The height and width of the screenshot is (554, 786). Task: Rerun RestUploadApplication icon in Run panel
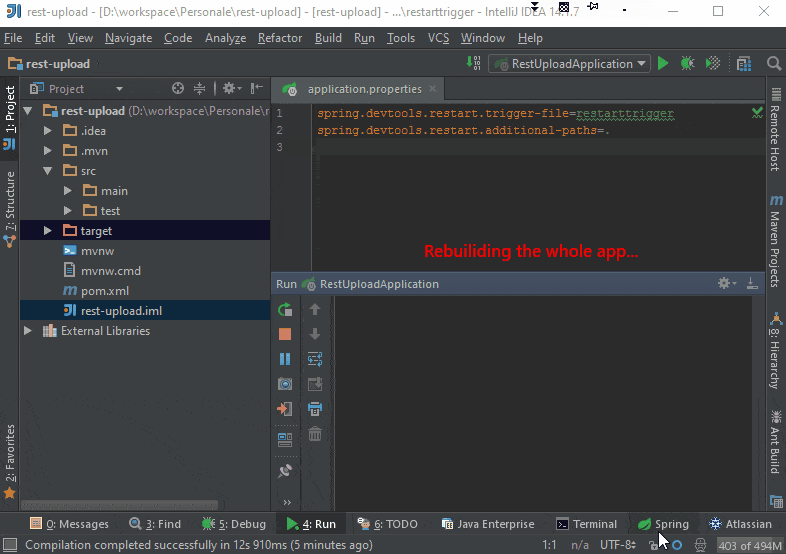tap(285, 309)
